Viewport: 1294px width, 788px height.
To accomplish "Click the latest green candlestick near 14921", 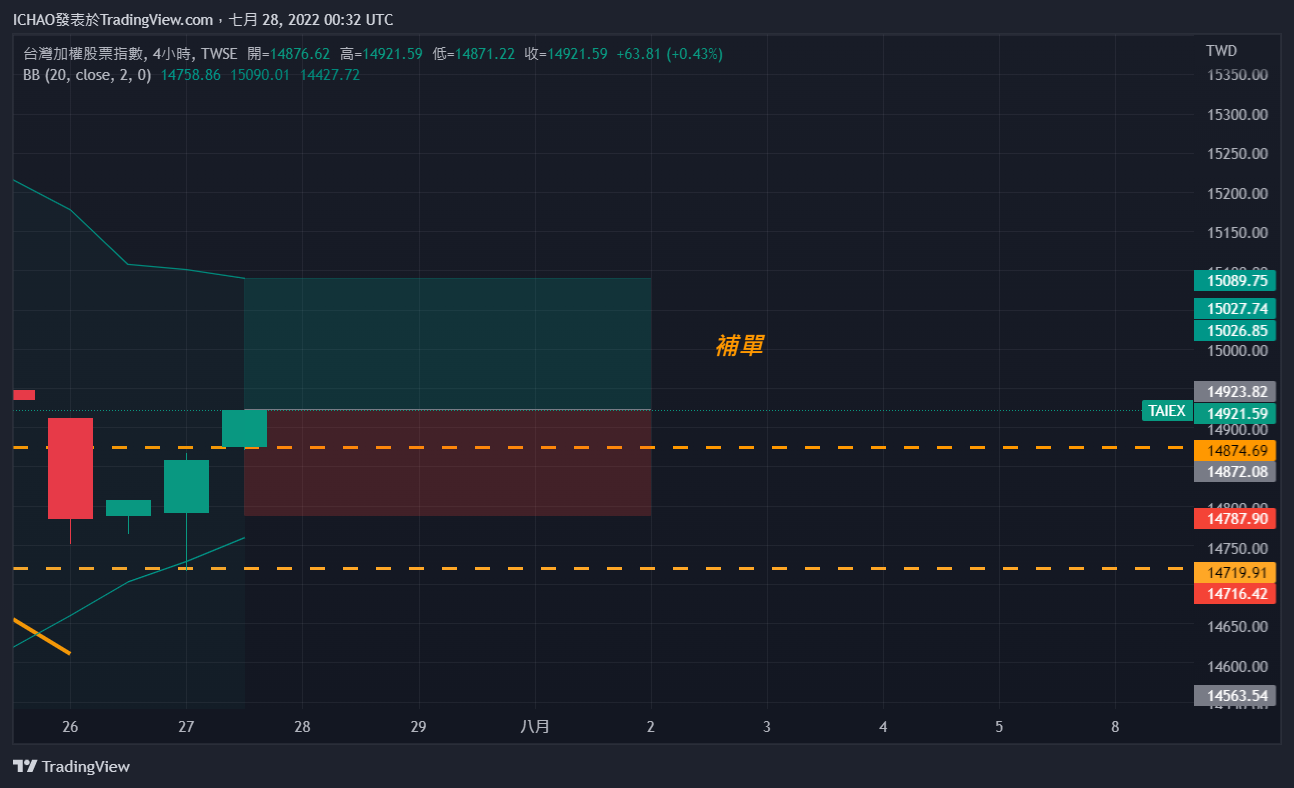I will (244, 428).
